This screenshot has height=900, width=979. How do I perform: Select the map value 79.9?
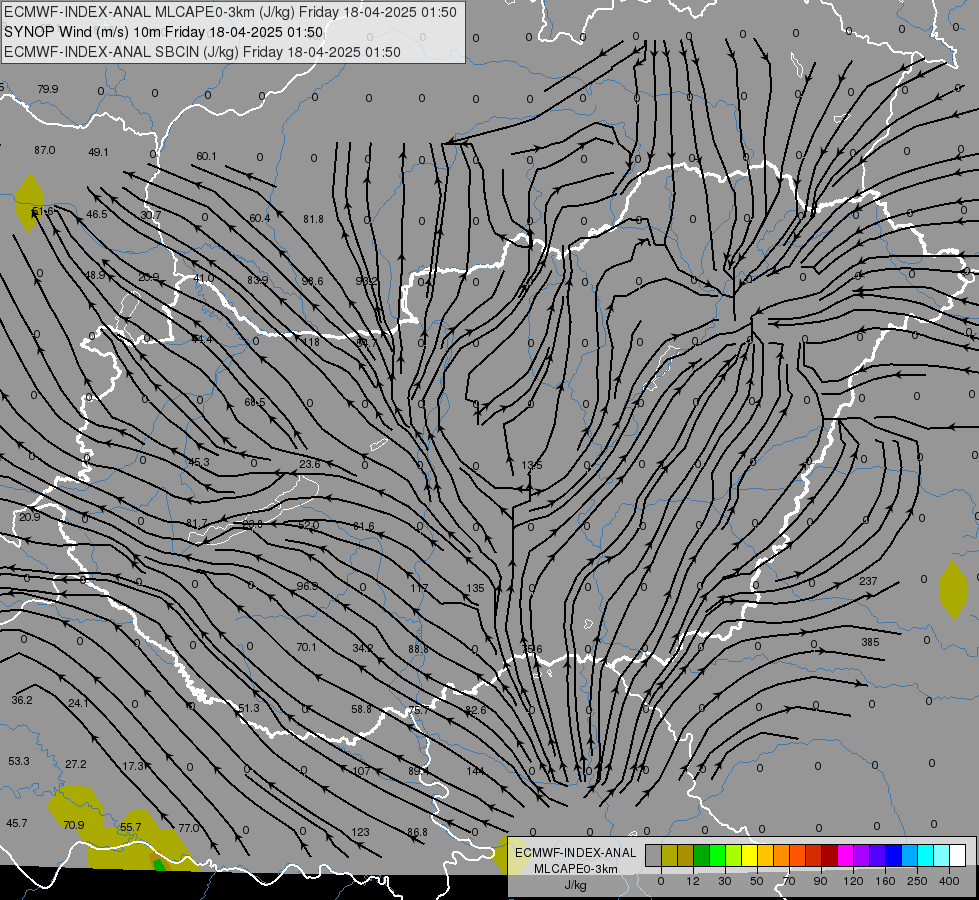[47, 89]
